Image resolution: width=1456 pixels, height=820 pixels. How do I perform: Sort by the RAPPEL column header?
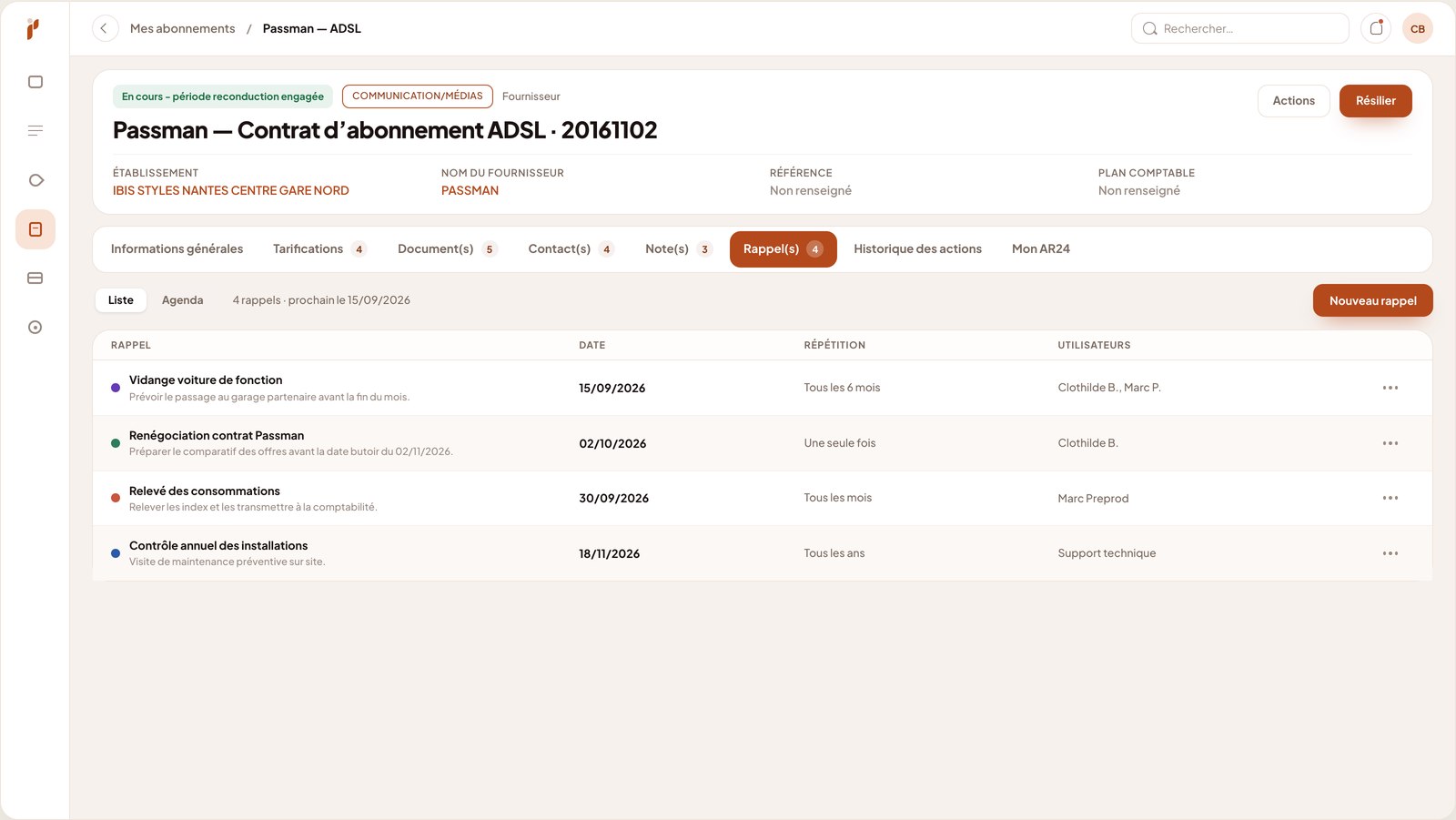click(x=131, y=345)
